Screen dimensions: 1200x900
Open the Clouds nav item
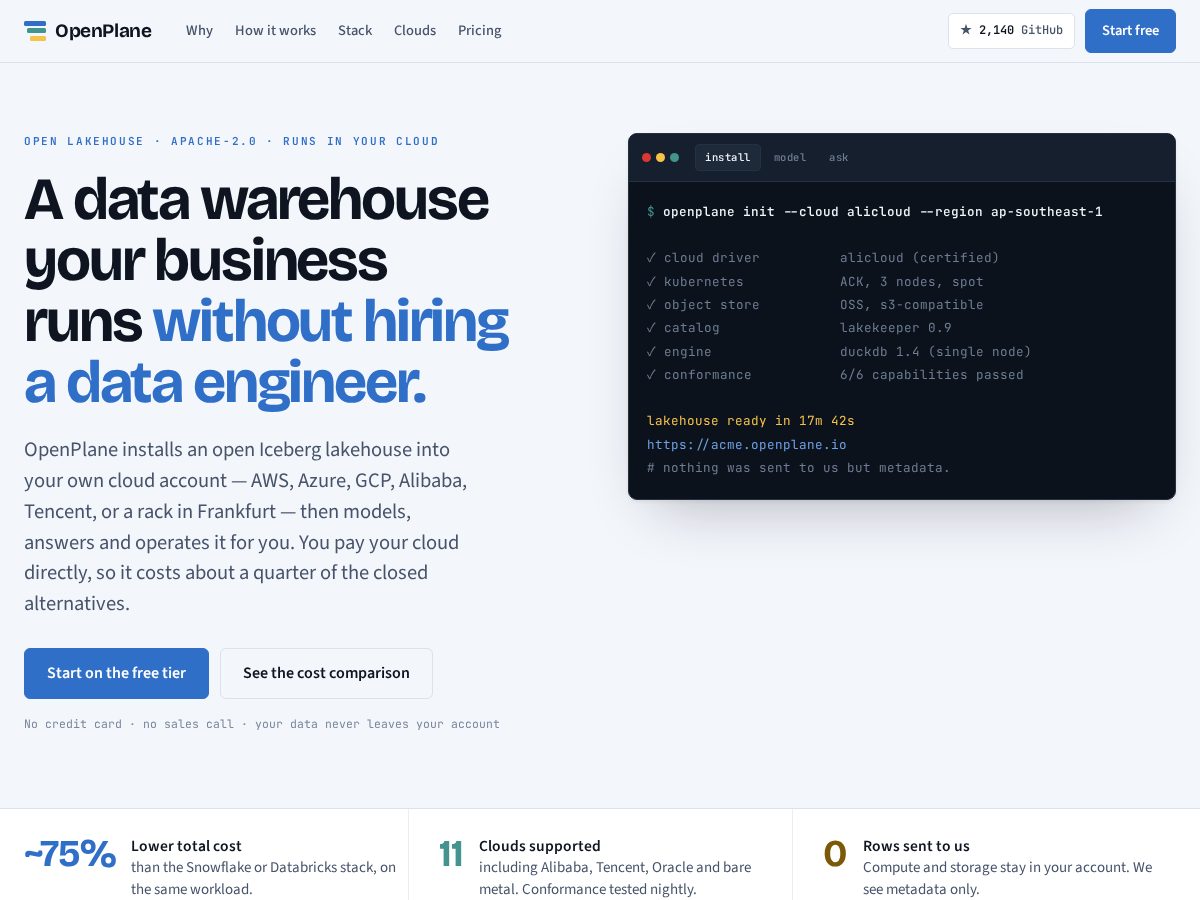pyautogui.click(x=415, y=31)
